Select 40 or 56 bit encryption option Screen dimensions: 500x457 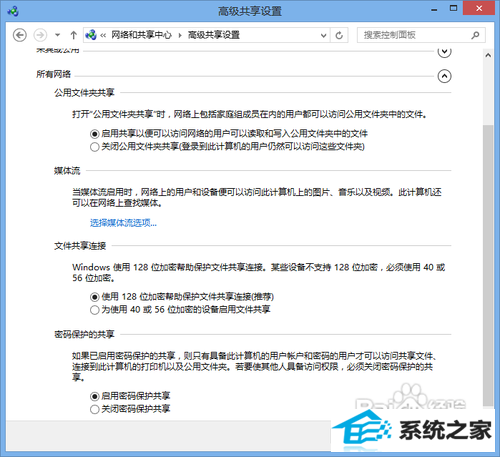pyautogui.click(x=95, y=310)
